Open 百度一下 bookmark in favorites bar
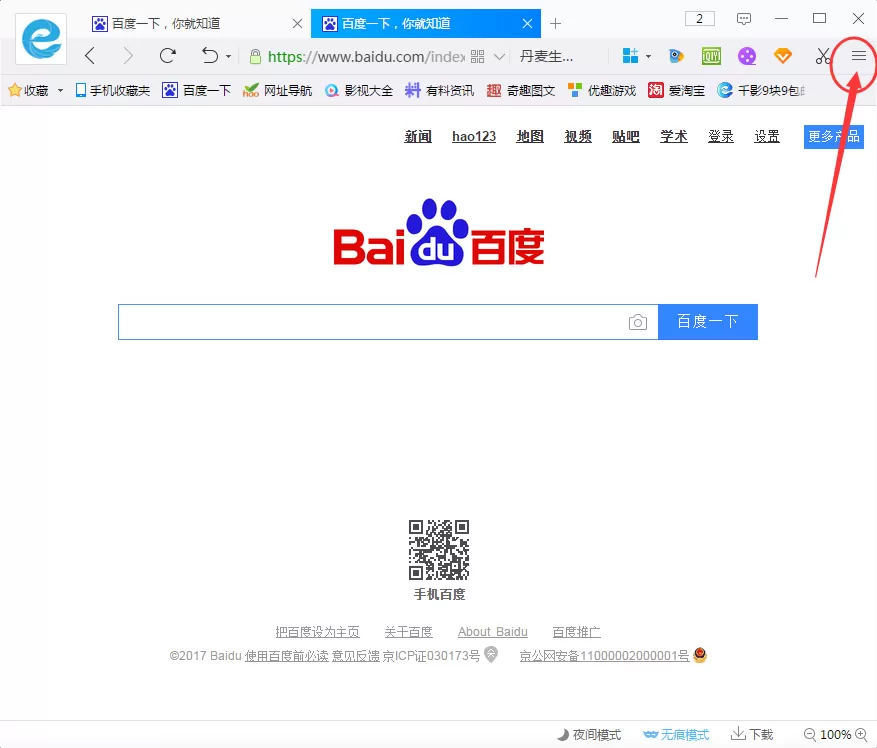 point(196,90)
